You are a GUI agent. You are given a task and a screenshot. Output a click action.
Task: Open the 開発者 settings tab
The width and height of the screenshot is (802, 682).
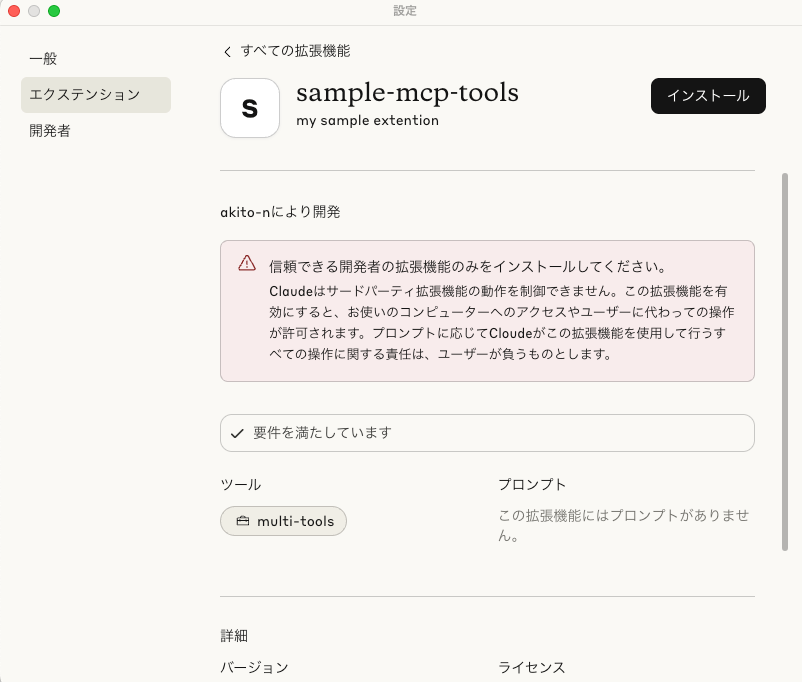[50, 130]
